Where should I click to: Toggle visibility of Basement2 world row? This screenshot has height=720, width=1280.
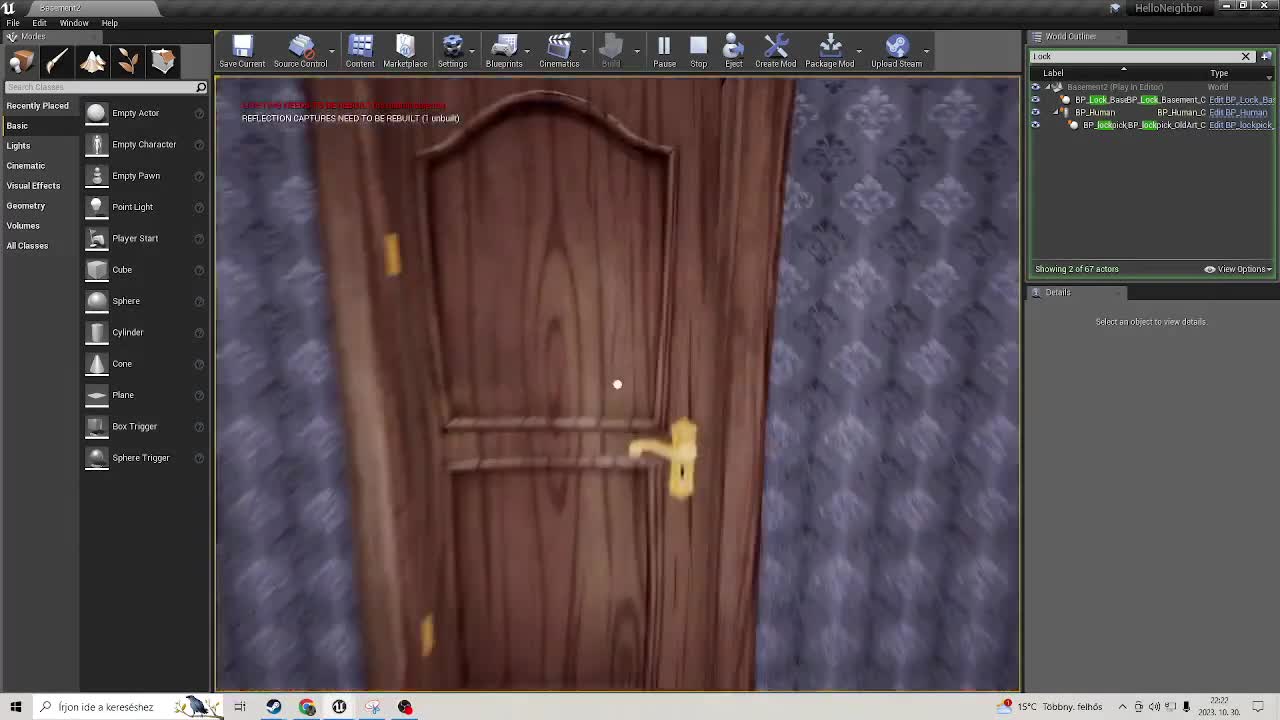(x=1035, y=87)
